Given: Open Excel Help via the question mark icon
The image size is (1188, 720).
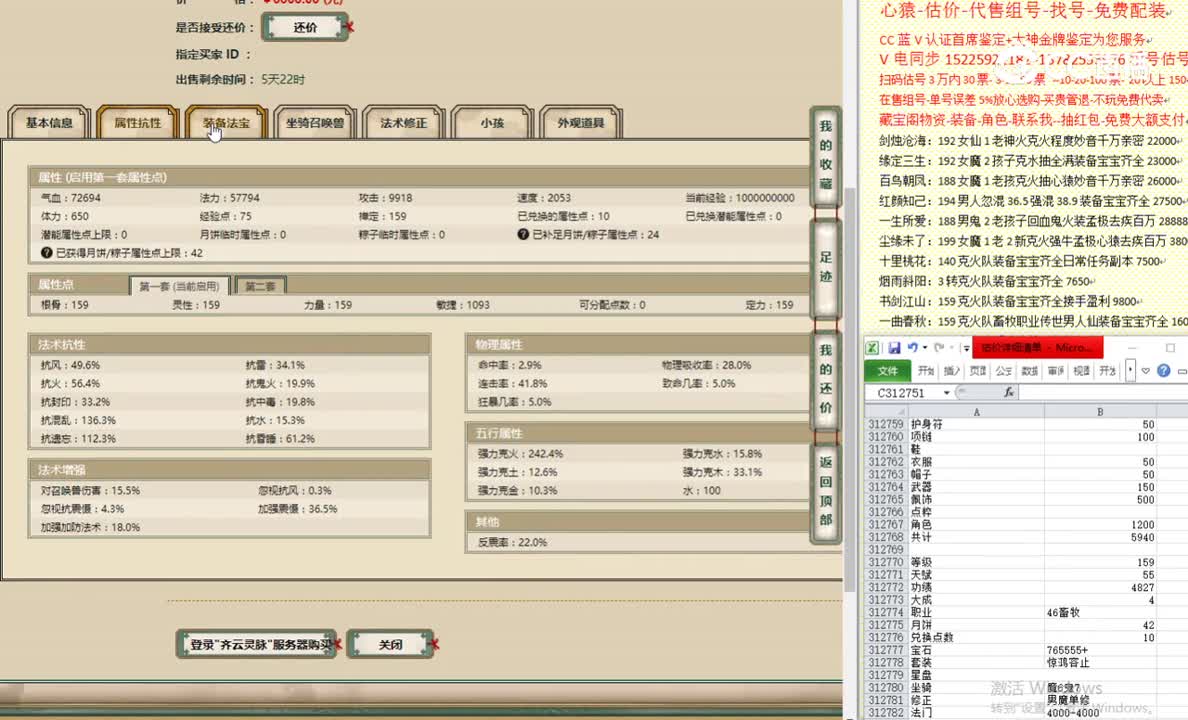Looking at the screenshot, I should (x=1162, y=371).
